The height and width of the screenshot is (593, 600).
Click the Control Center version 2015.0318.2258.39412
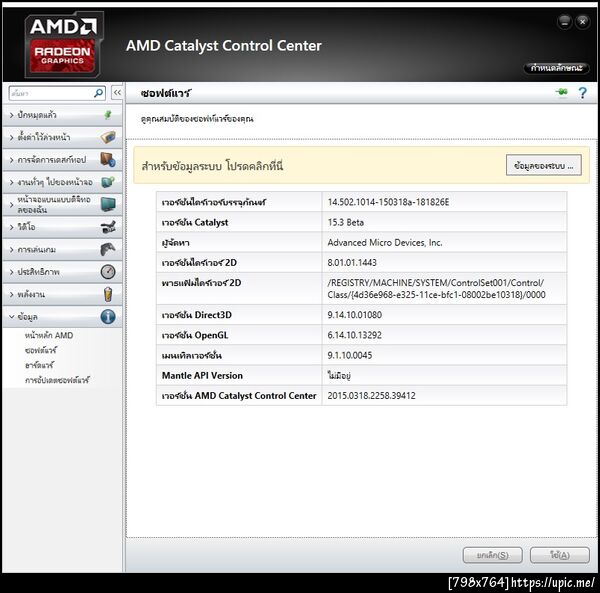371,396
